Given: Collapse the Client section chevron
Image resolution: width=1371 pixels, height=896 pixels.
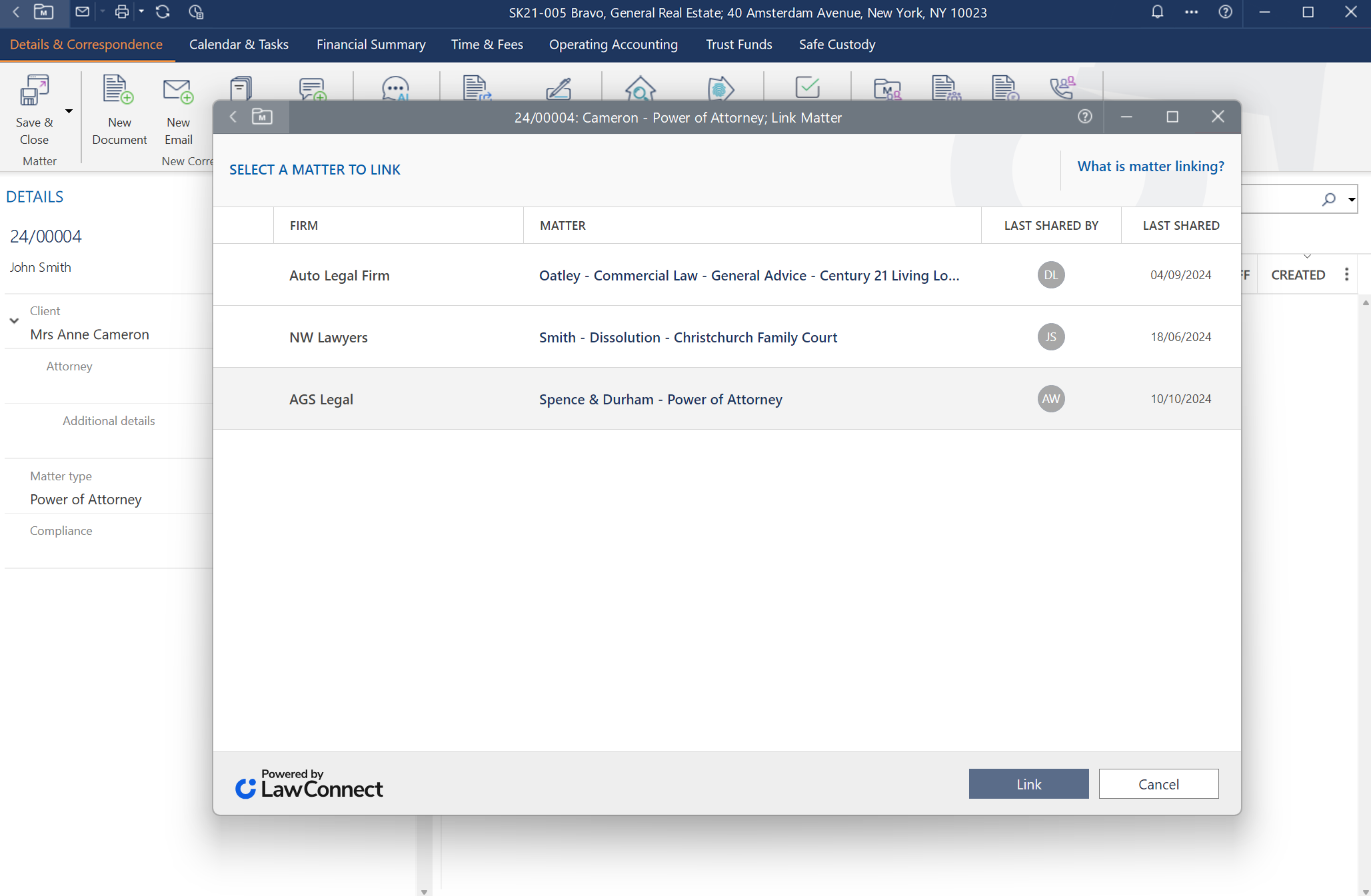Looking at the screenshot, I should click(x=14, y=321).
